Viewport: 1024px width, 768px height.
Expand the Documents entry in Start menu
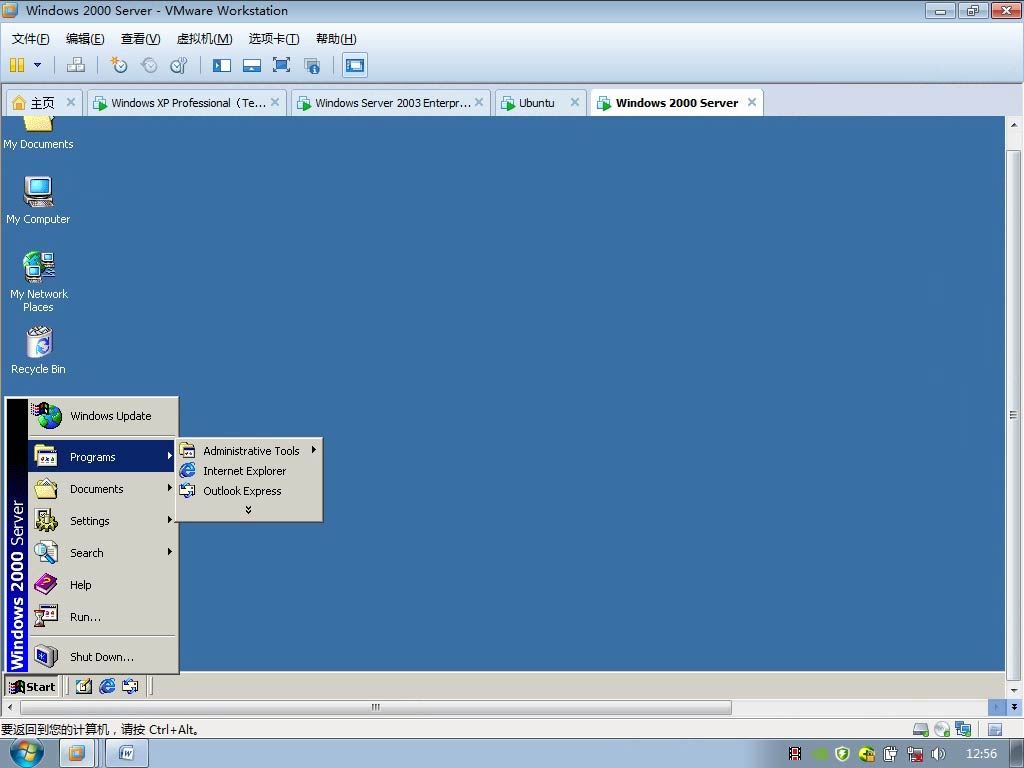point(103,488)
